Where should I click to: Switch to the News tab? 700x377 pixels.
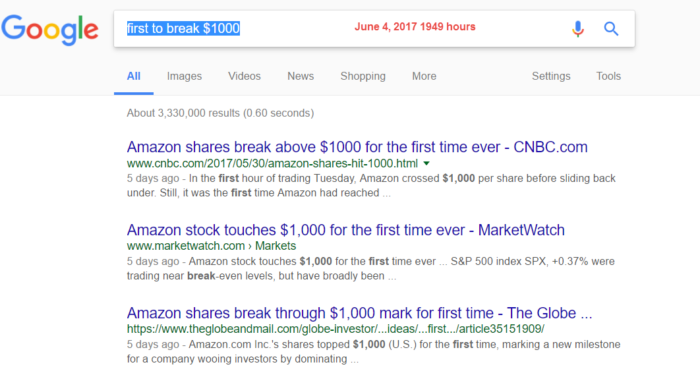point(300,76)
